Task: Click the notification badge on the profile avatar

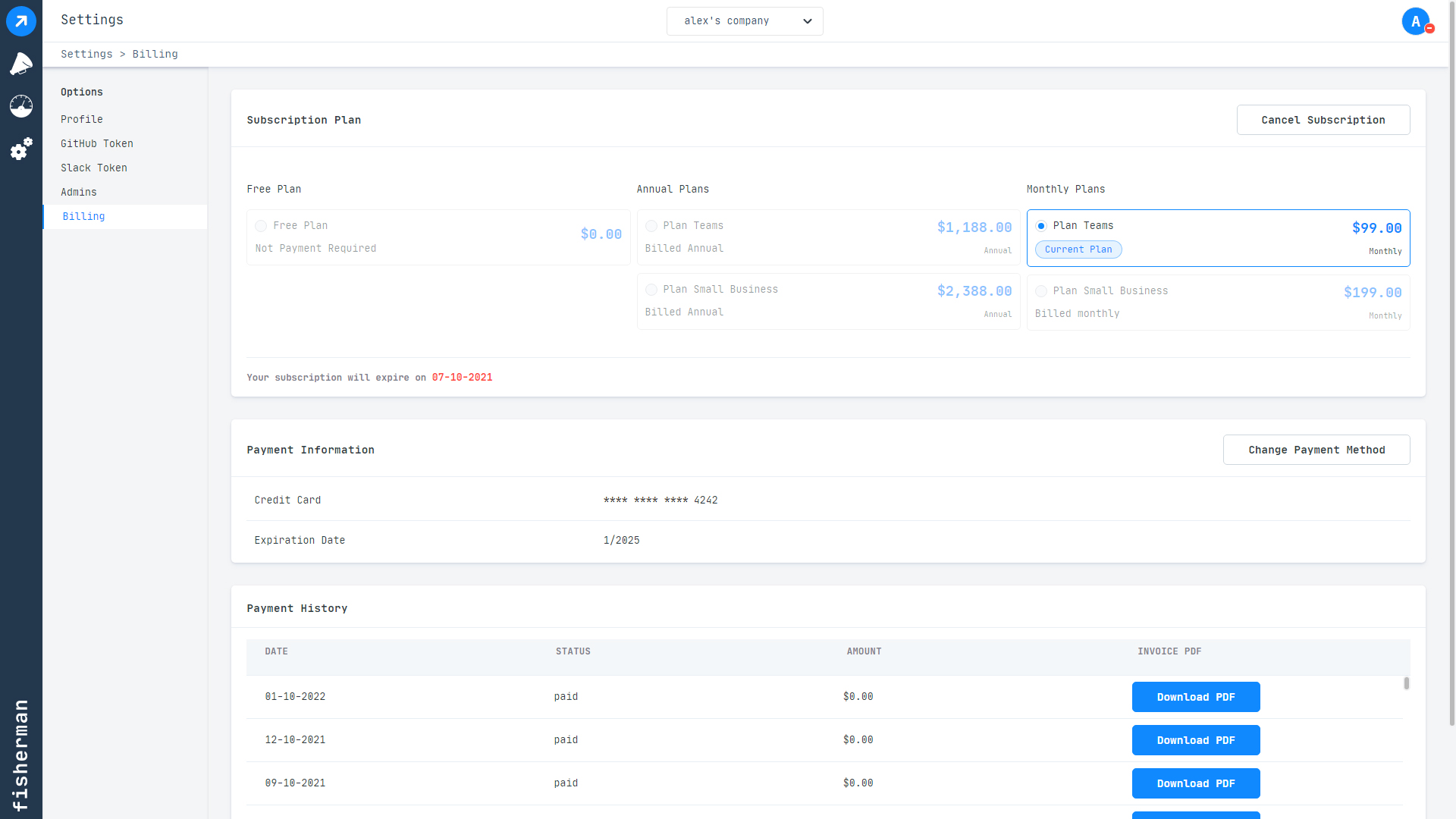Action: (1429, 30)
